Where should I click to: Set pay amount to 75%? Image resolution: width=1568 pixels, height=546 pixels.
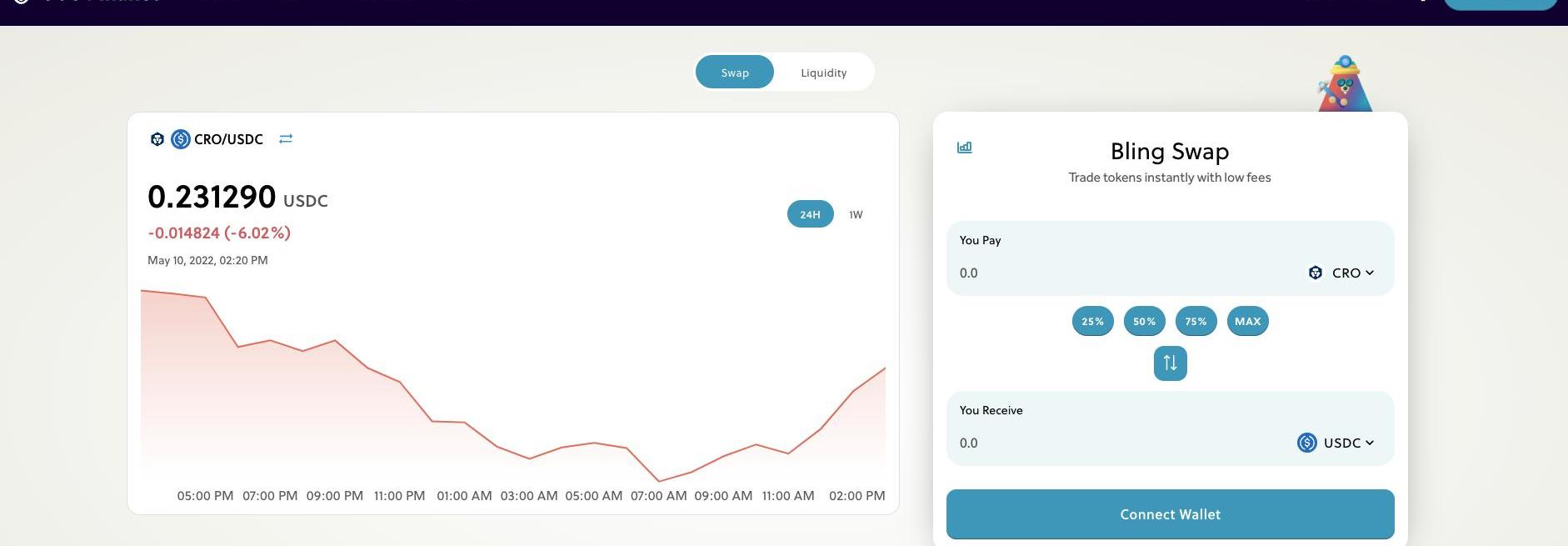1196,321
